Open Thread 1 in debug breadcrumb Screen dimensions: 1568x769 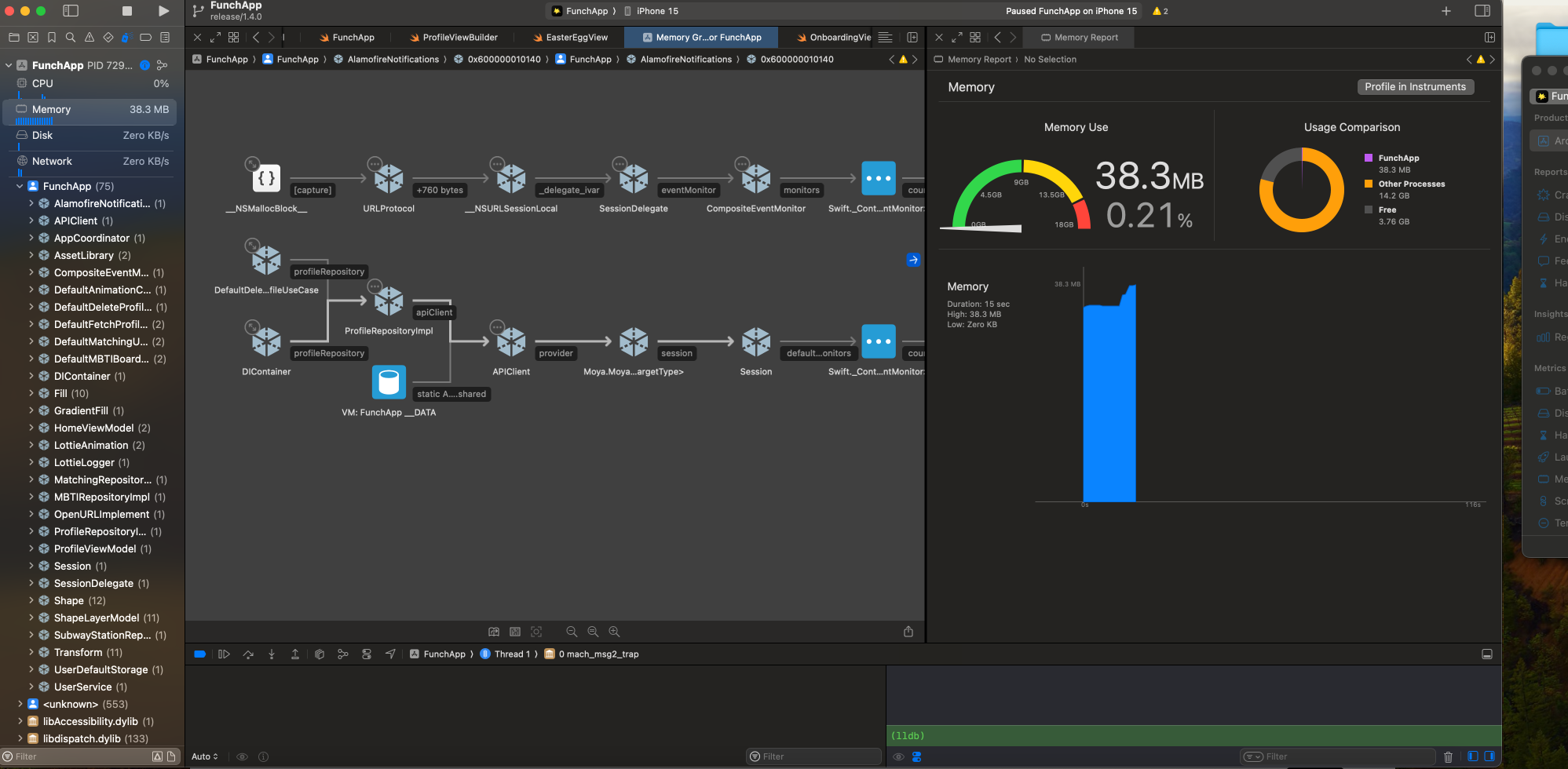[504, 654]
